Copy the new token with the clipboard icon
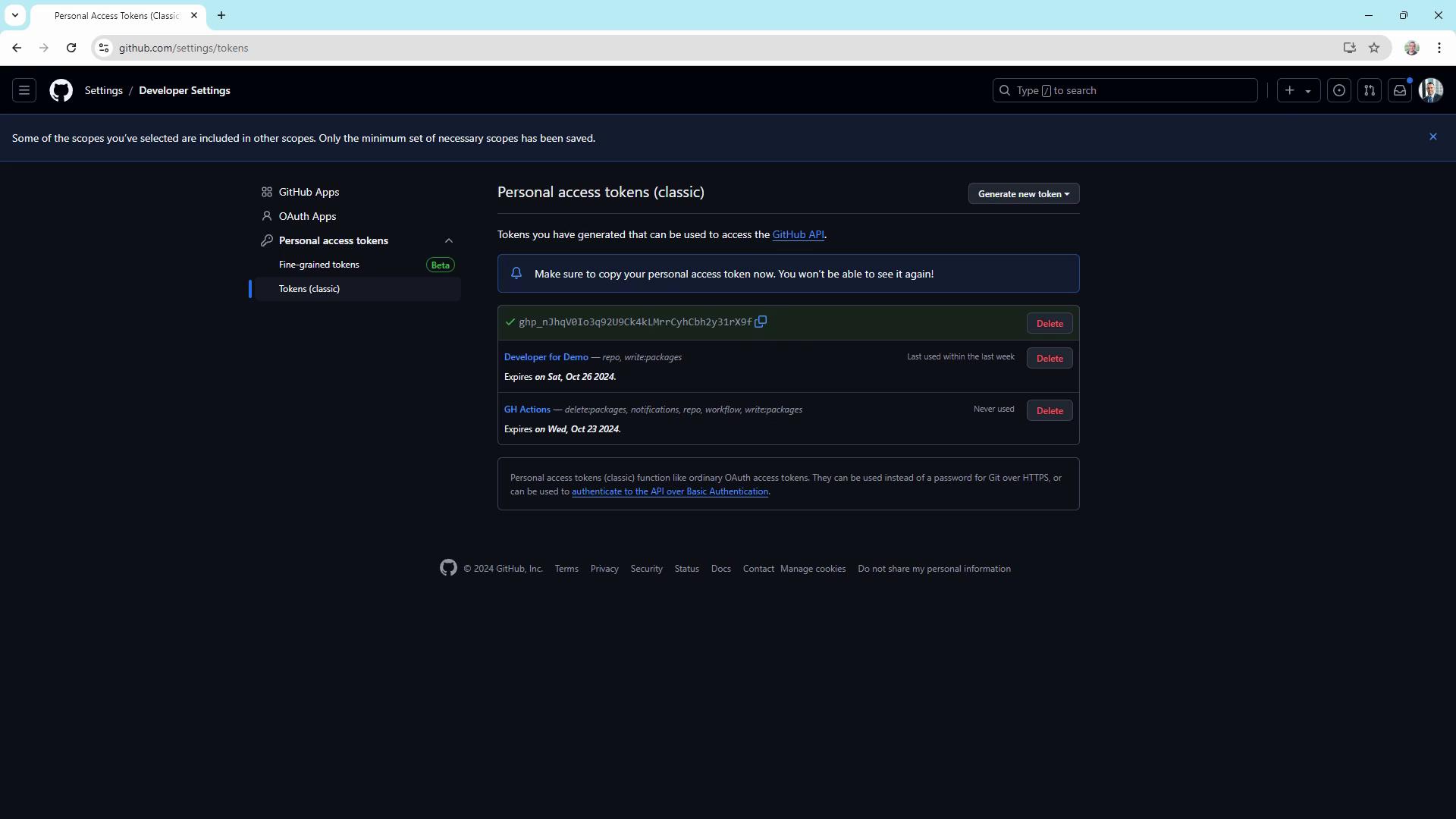The image size is (1456, 819). (761, 322)
